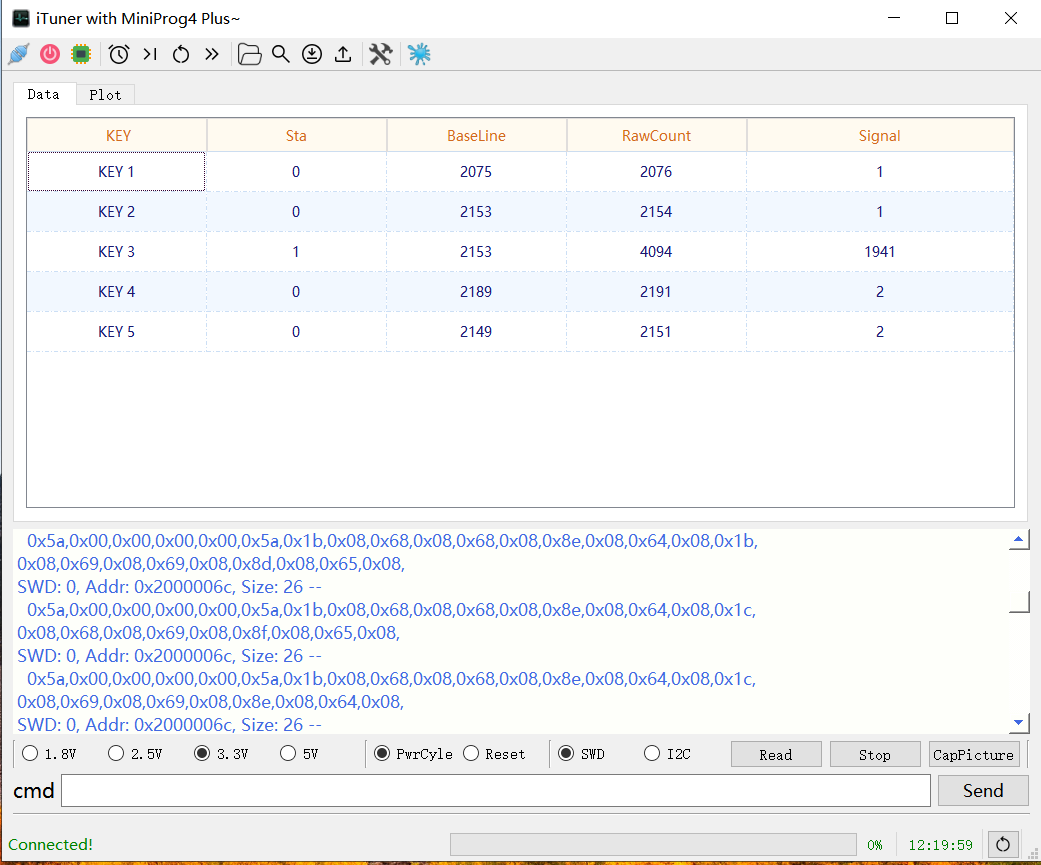Click the KEY column header
This screenshot has height=865, width=1041.
(117, 135)
